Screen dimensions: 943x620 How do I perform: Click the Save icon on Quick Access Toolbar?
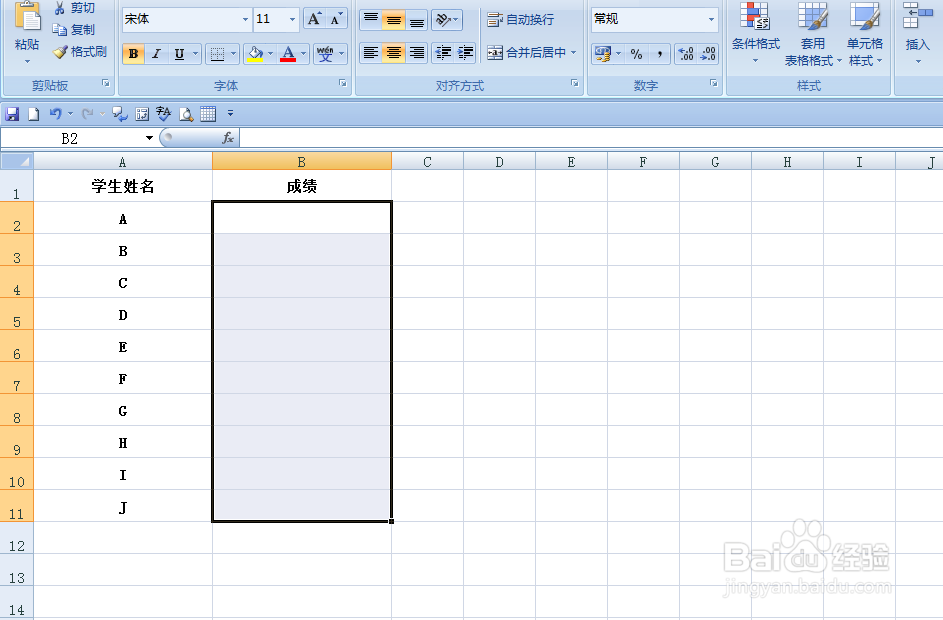tap(11, 113)
